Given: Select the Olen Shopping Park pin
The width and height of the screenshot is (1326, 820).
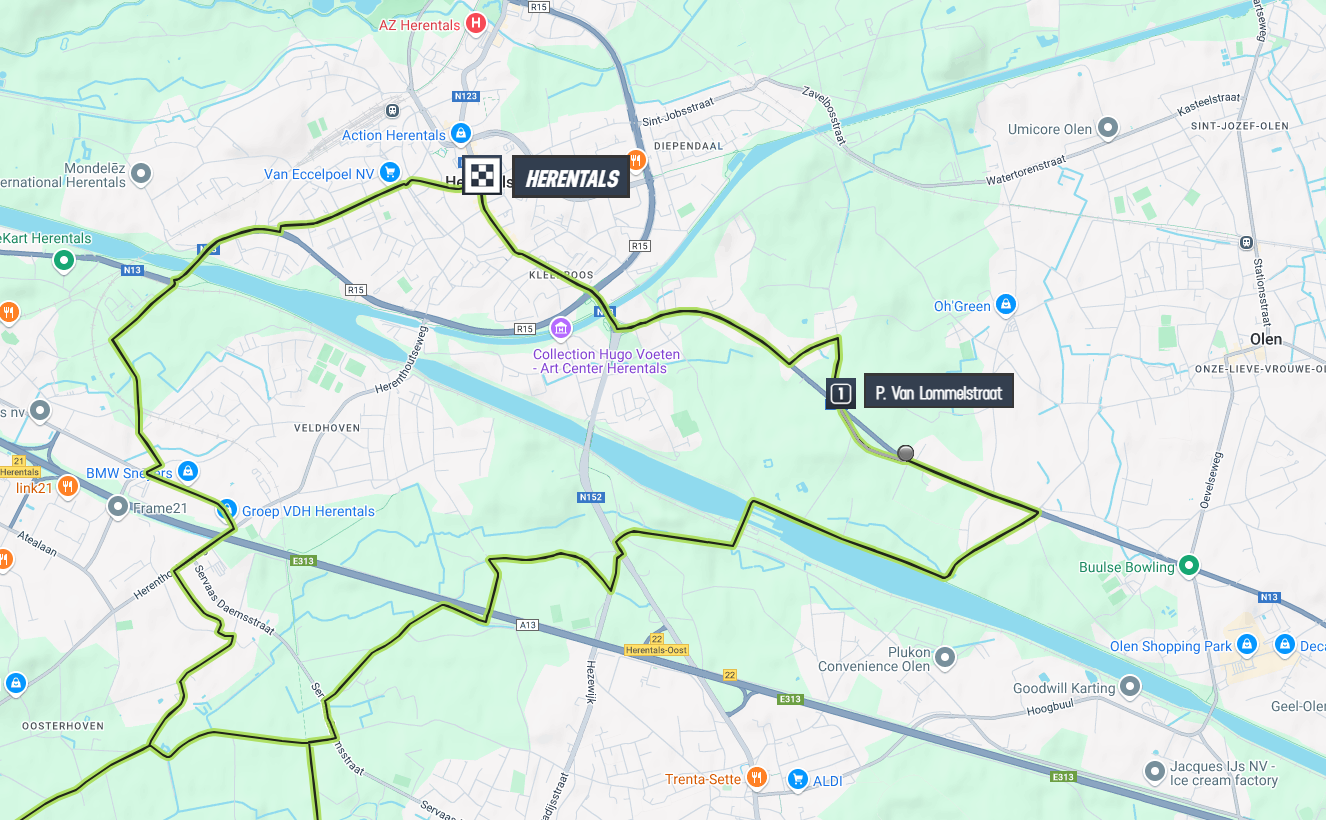Looking at the screenshot, I should point(1246,645).
